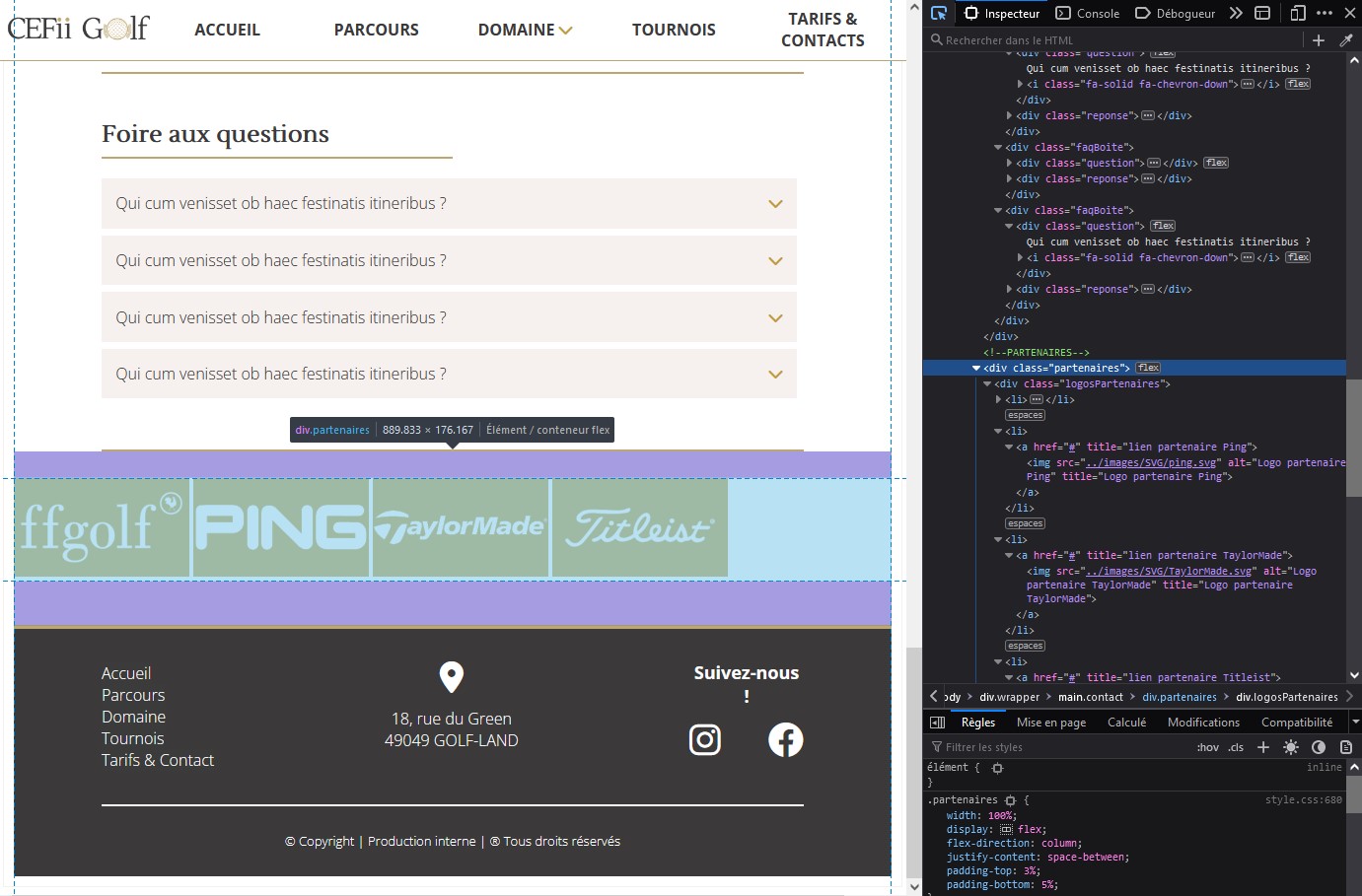
Task: Click the CEFii Golf site logo
Action: point(79,28)
